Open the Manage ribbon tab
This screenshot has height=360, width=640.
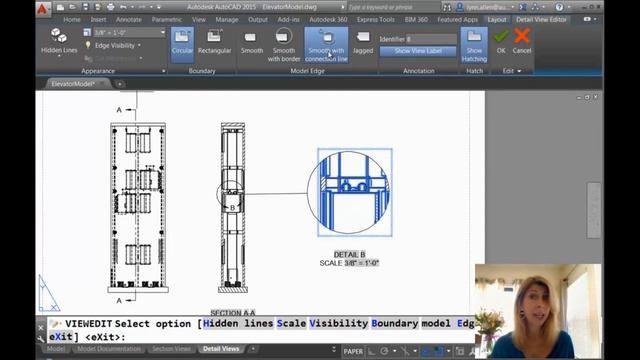(227, 20)
